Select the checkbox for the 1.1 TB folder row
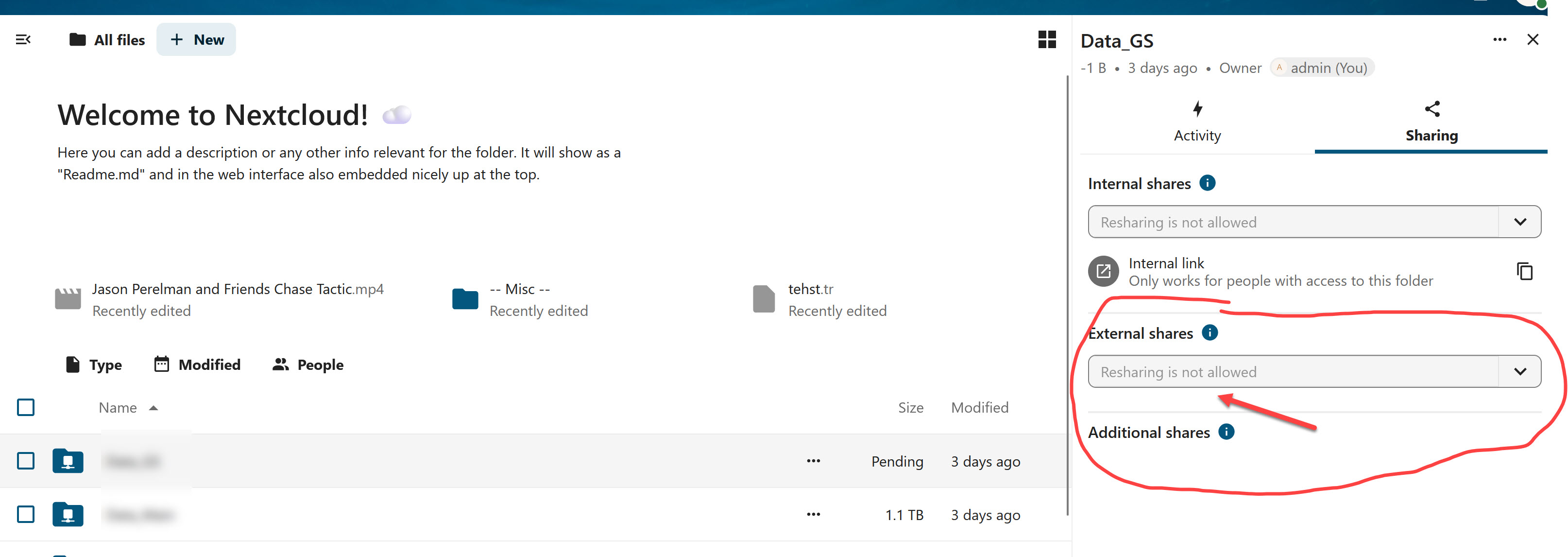 pos(26,514)
